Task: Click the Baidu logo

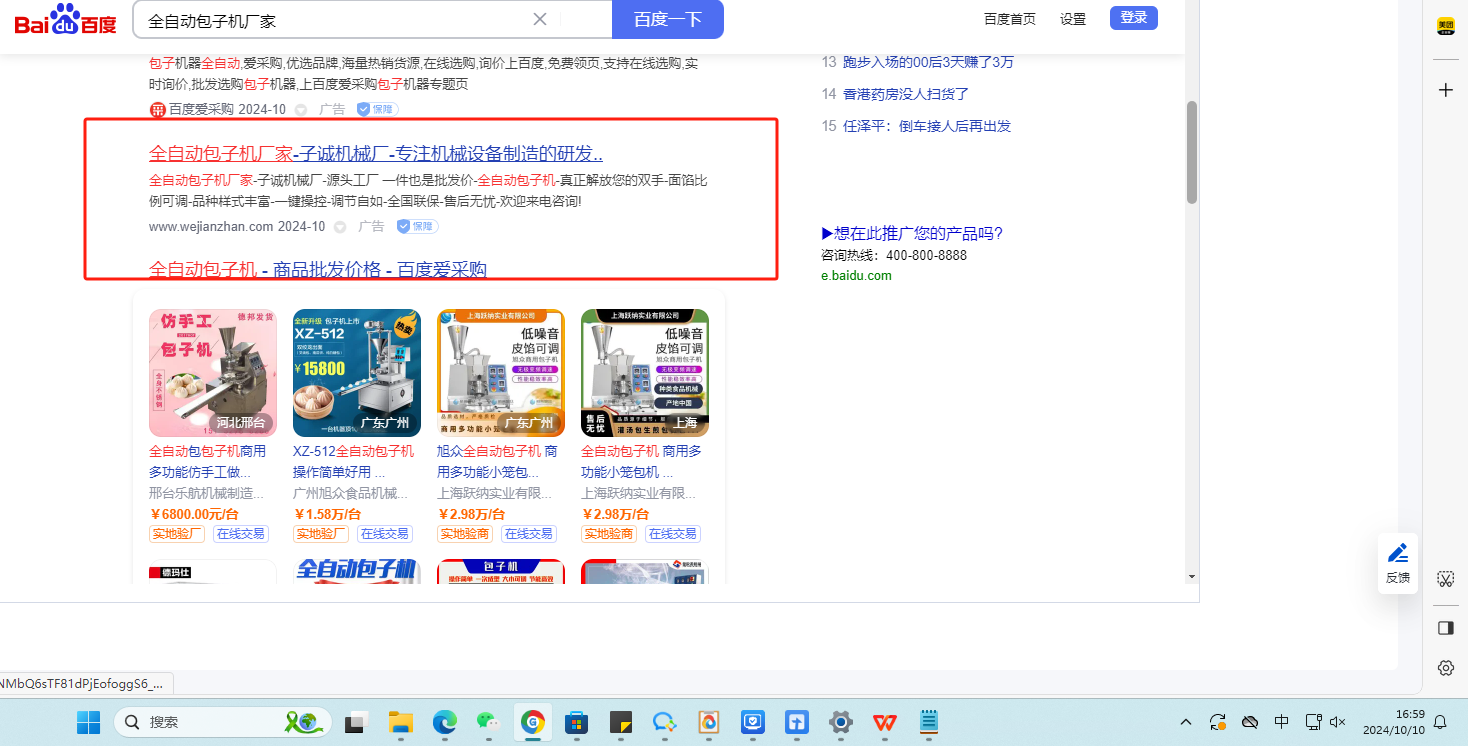Action: tap(66, 19)
